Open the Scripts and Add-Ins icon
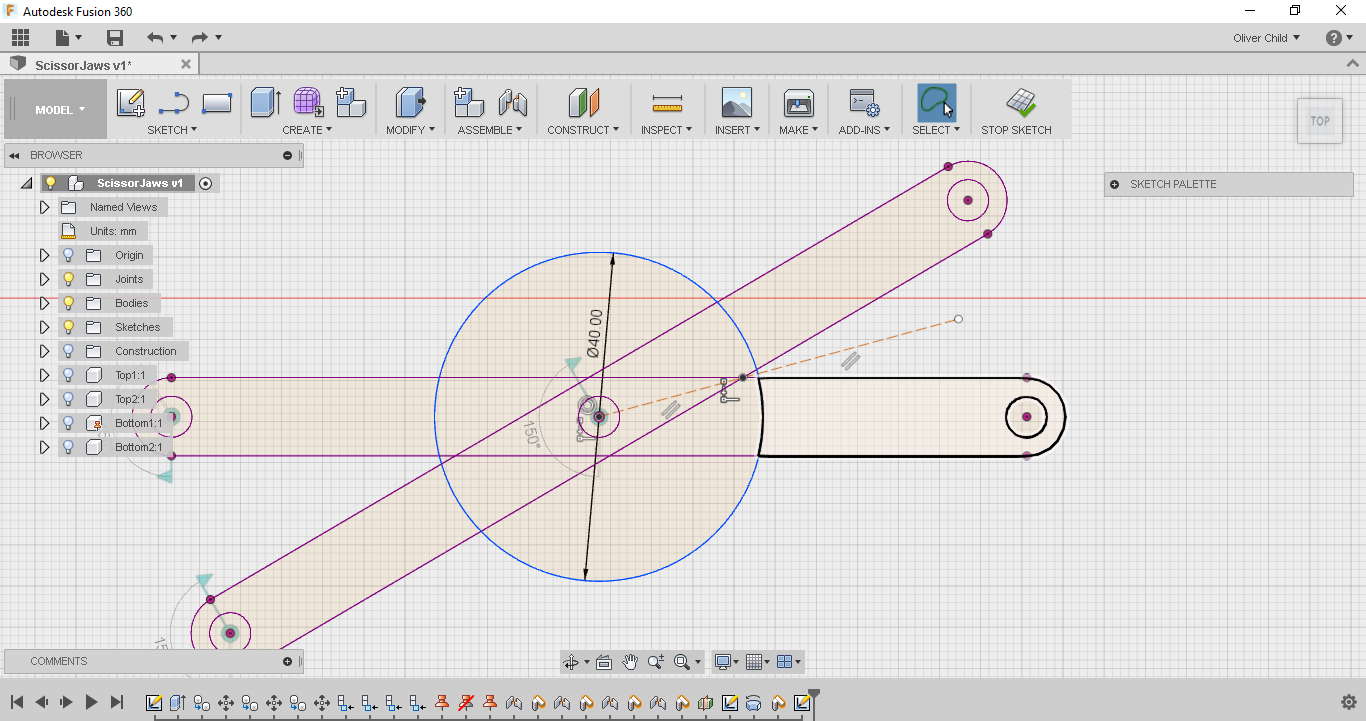The height and width of the screenshot is (721, 1366). [x=864, y=103]
